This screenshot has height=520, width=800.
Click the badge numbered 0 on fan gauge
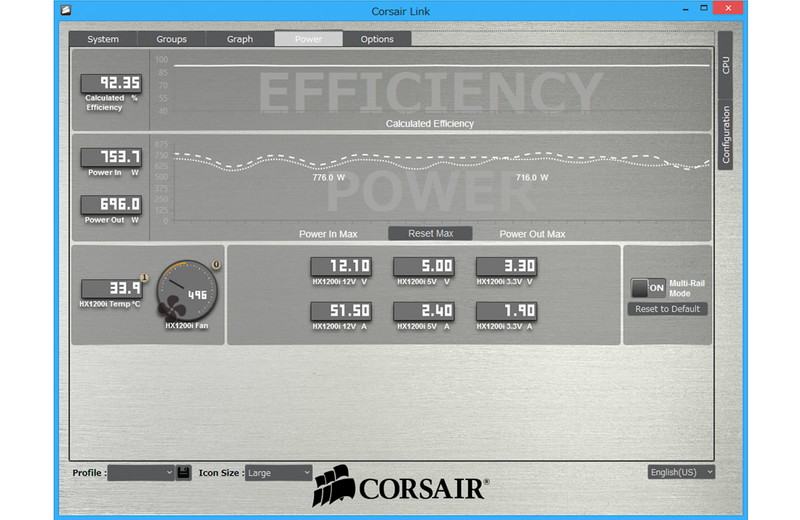click(216, 264)
